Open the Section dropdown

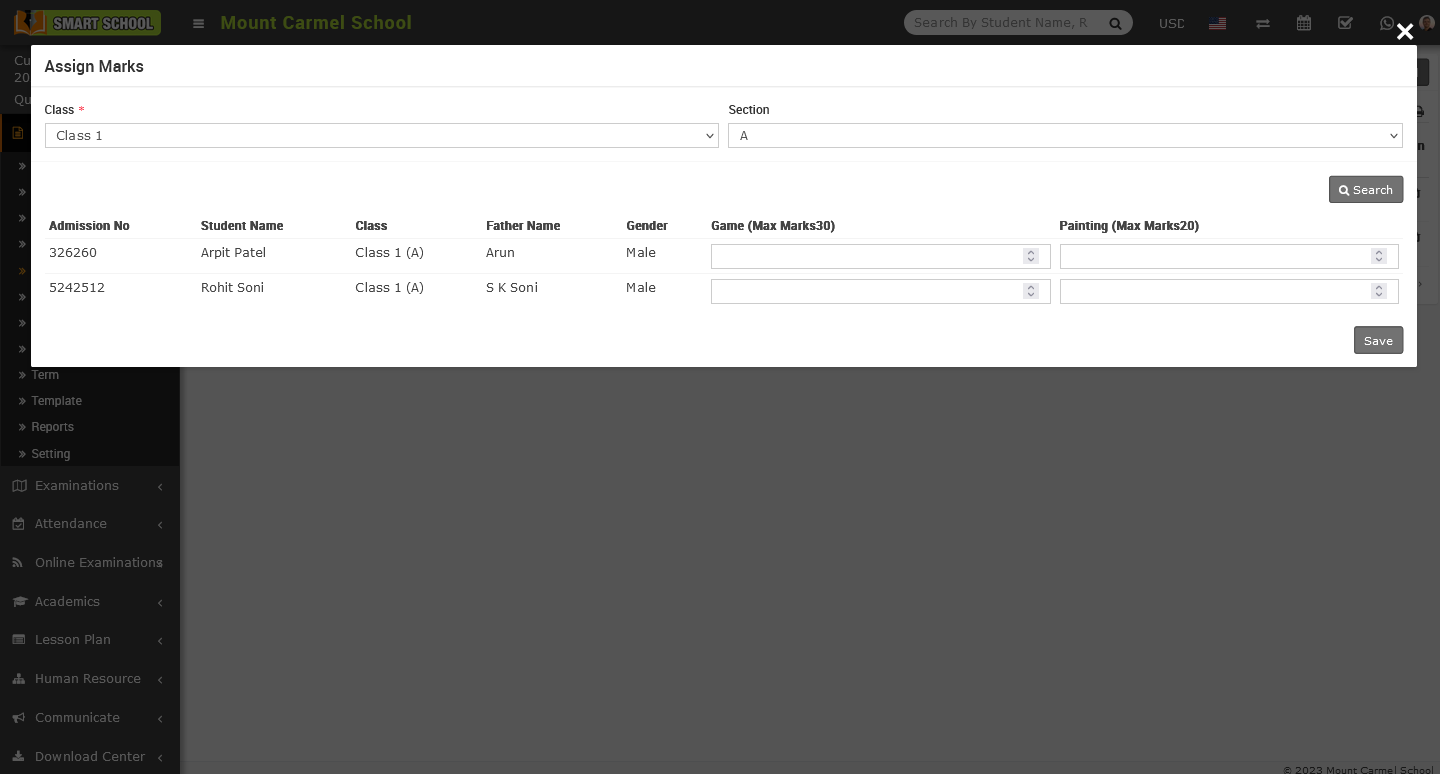pyautogui.click(x=1064, y=136)
